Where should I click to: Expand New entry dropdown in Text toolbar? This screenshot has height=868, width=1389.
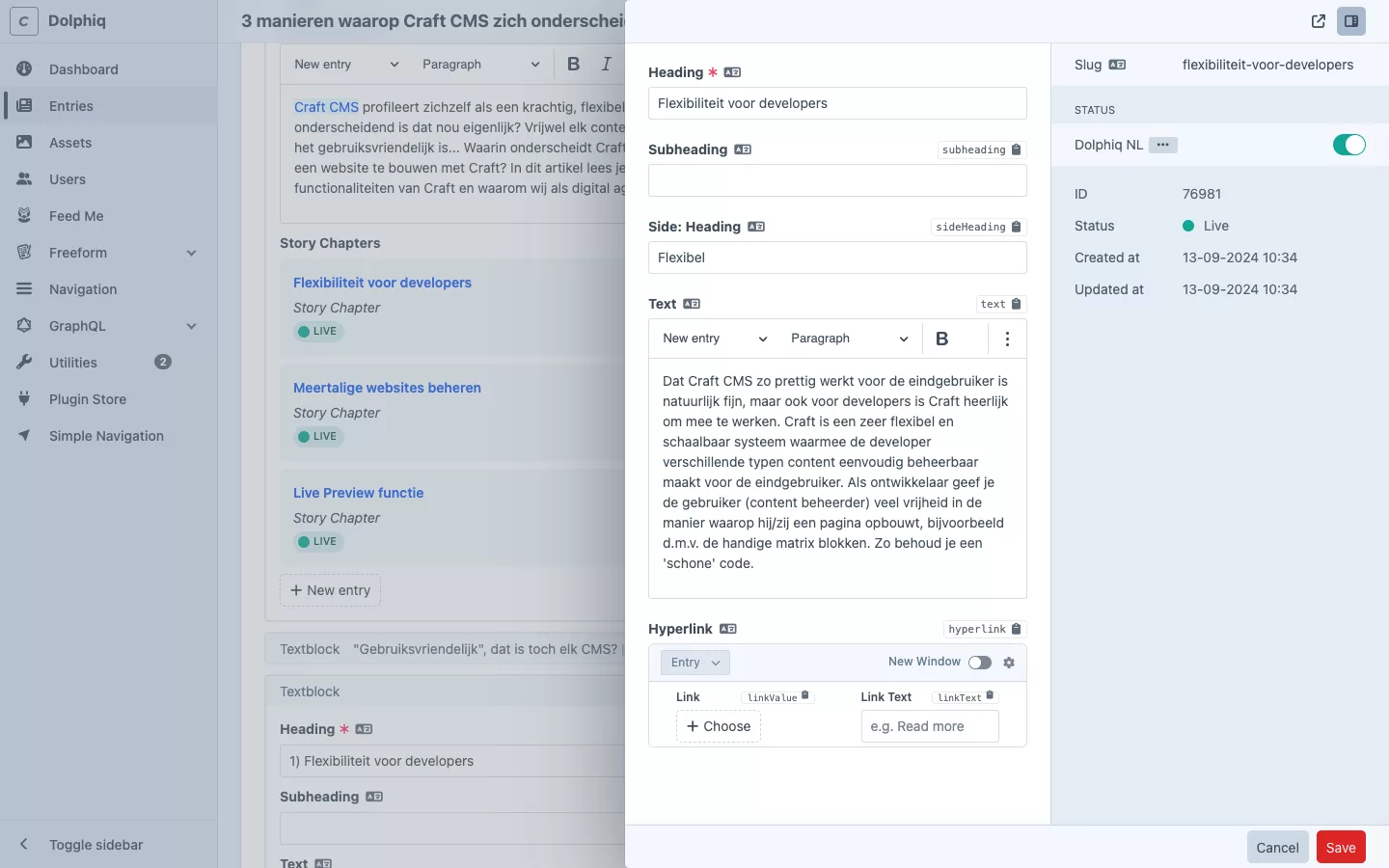(715, 339)
